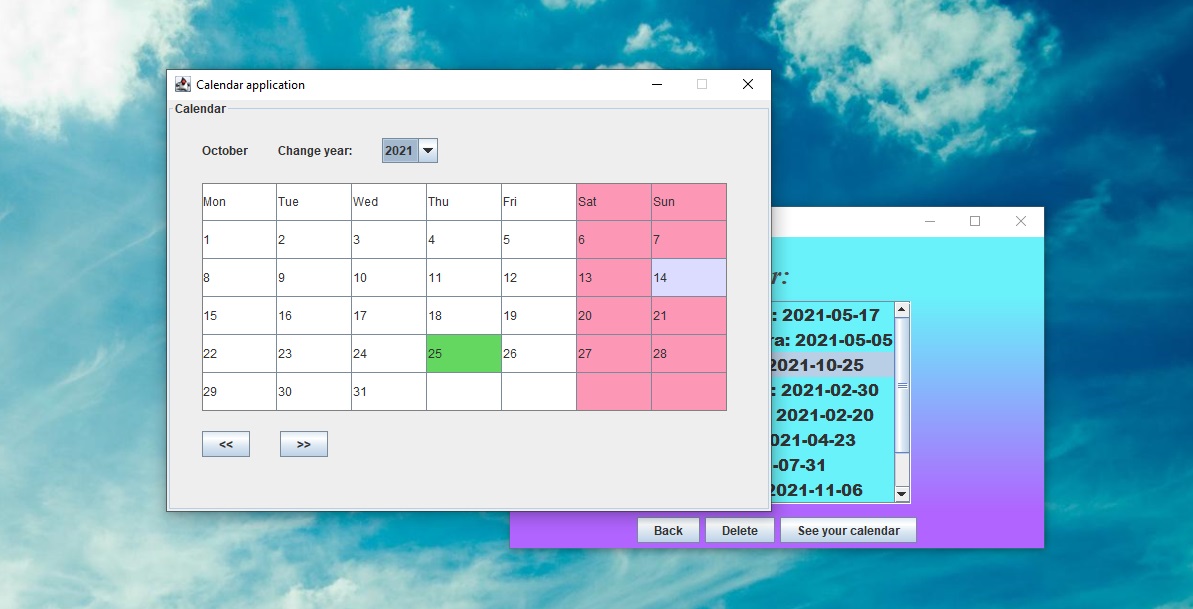Select day 14 in the Sunday column
Image resolution: width=1193 pixels, height=609 pixels.
pyautogui.click(x=689, y=278)
